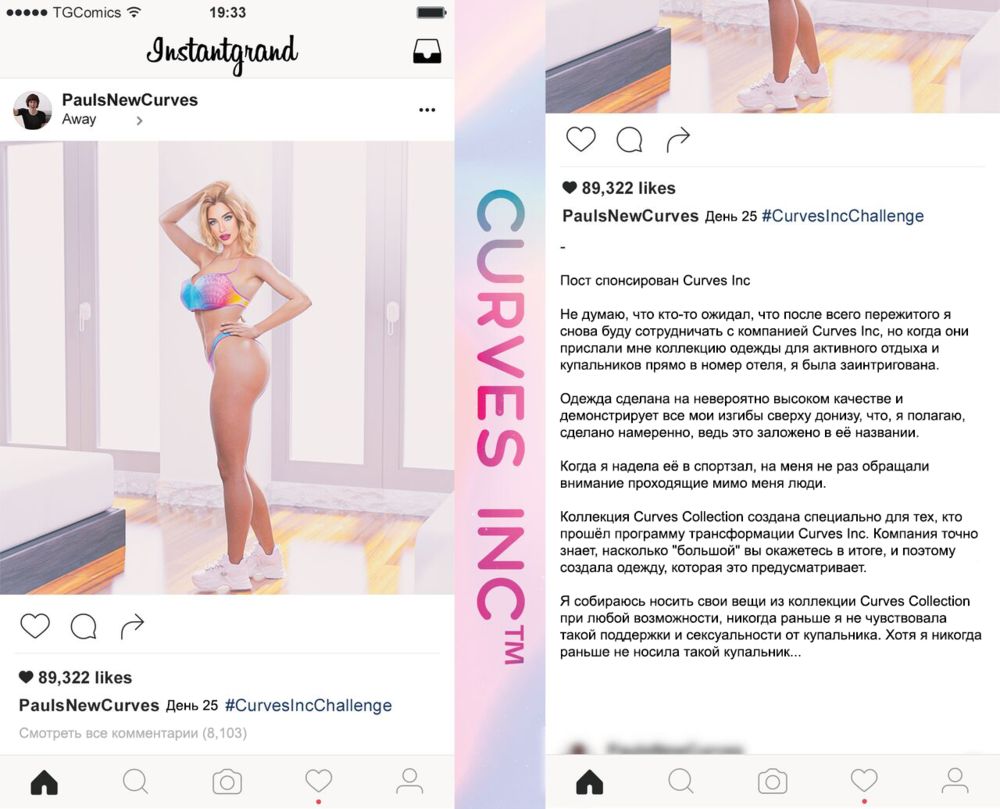Share post using left arrow icon

[133, 626]
